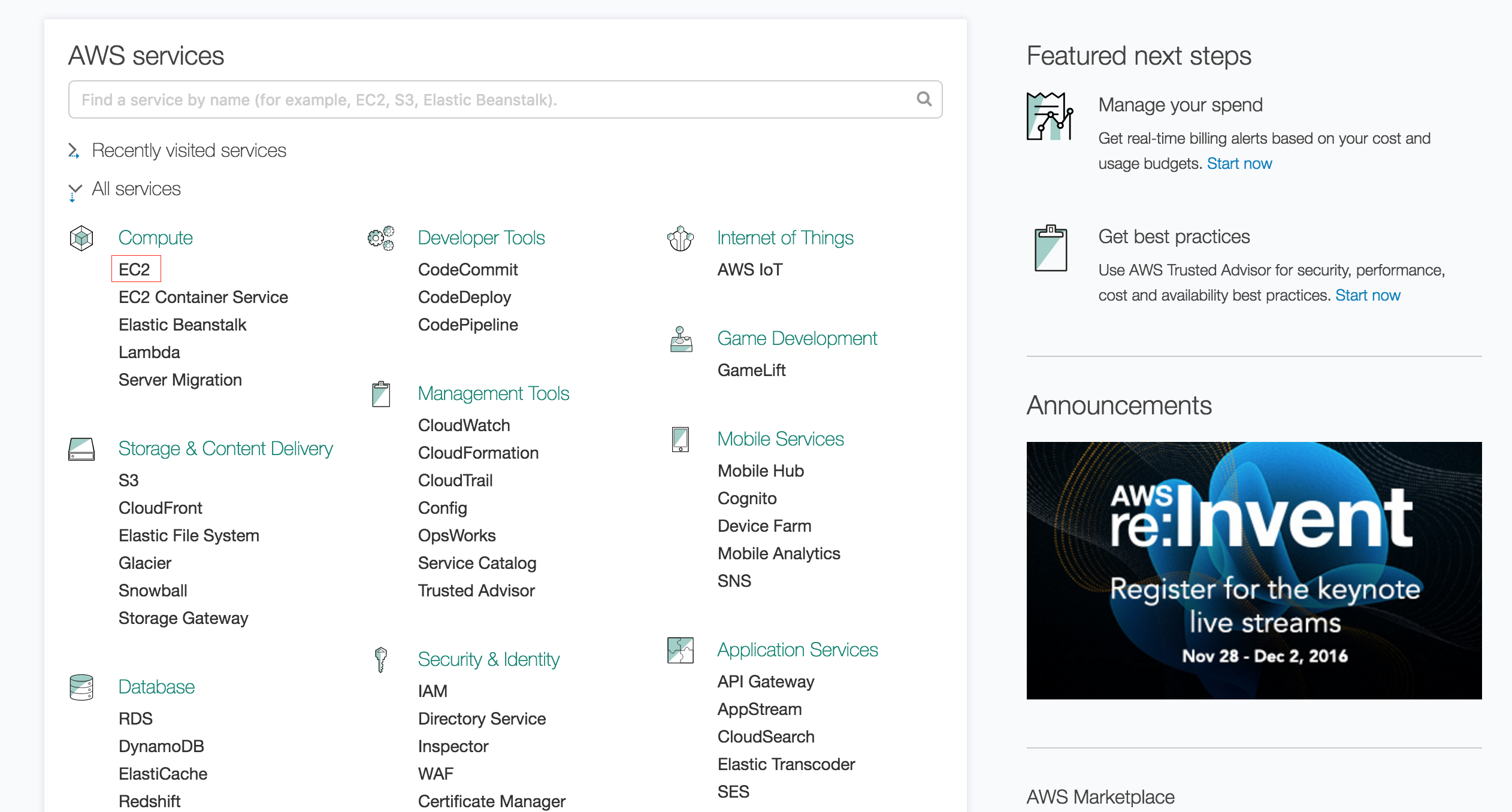1512x812 pixels.
Task: Open AppStream
Action: point(760,709)
